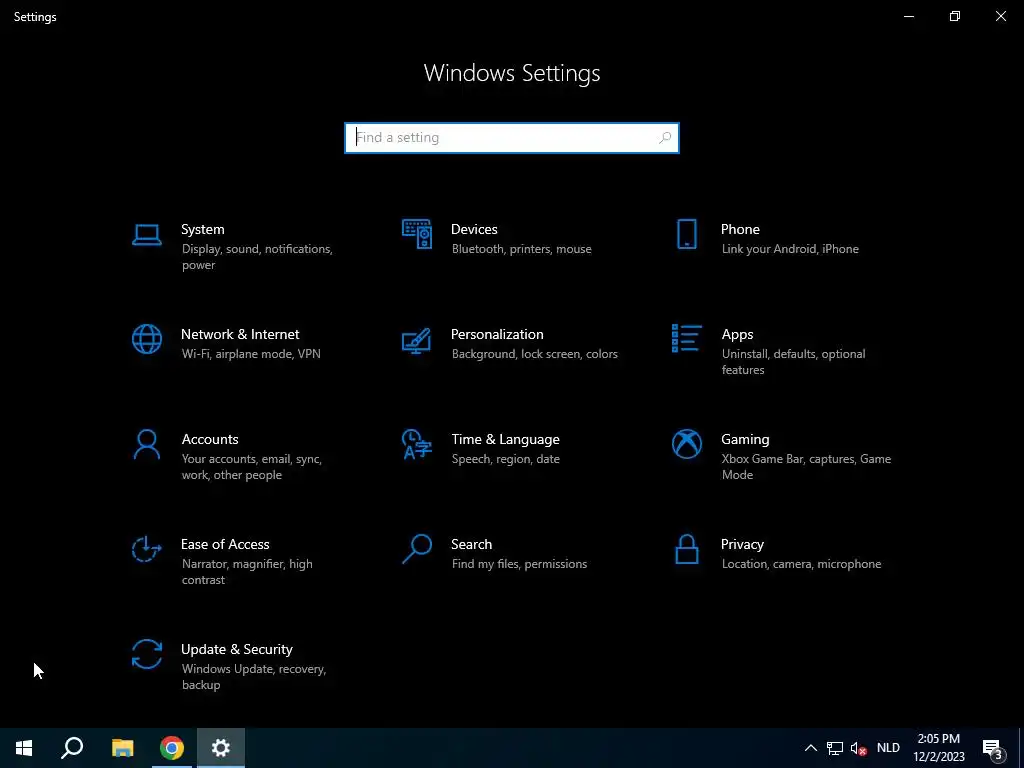Open the Windows Start menu
Viewport: 1024px width, 768px height.
24,748
